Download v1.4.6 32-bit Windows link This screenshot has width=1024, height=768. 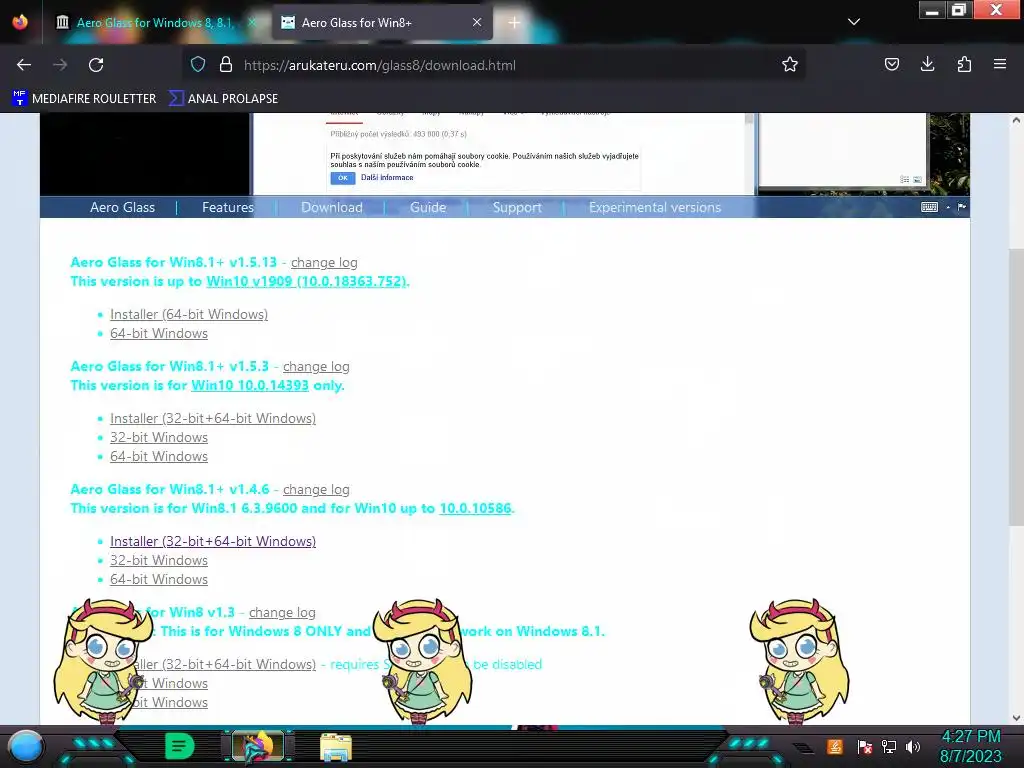[159, 560]
